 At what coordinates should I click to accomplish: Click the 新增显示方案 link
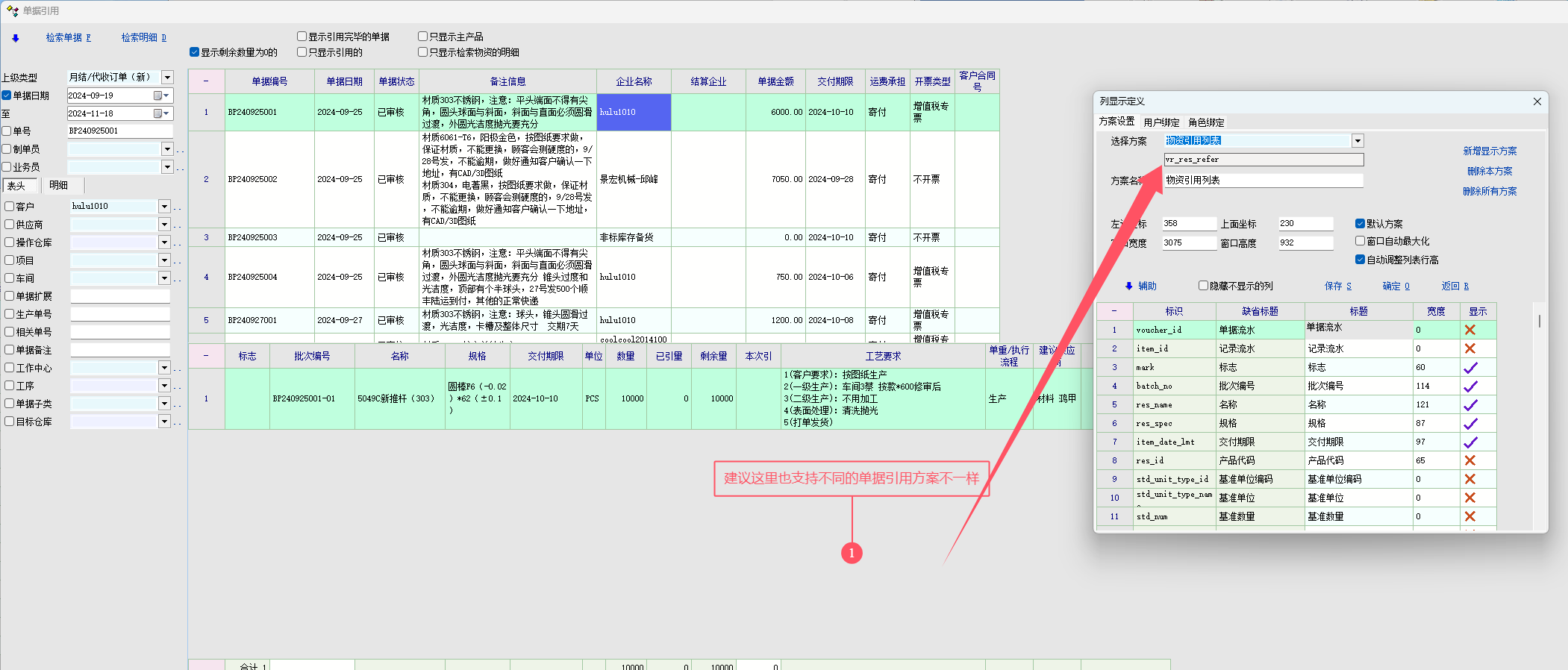click(x=1490, y=151)
